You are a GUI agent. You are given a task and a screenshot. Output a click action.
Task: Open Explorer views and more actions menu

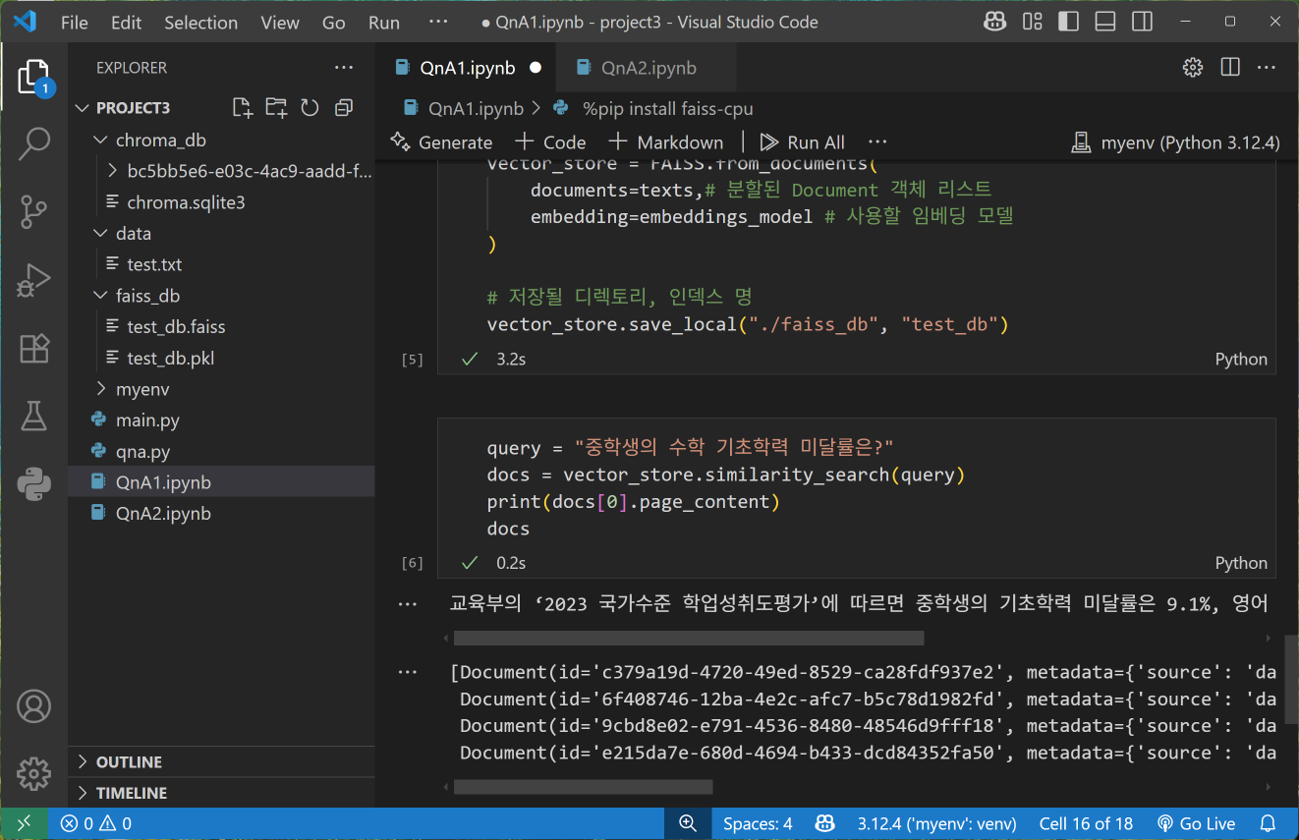click(x=344, y=68)
